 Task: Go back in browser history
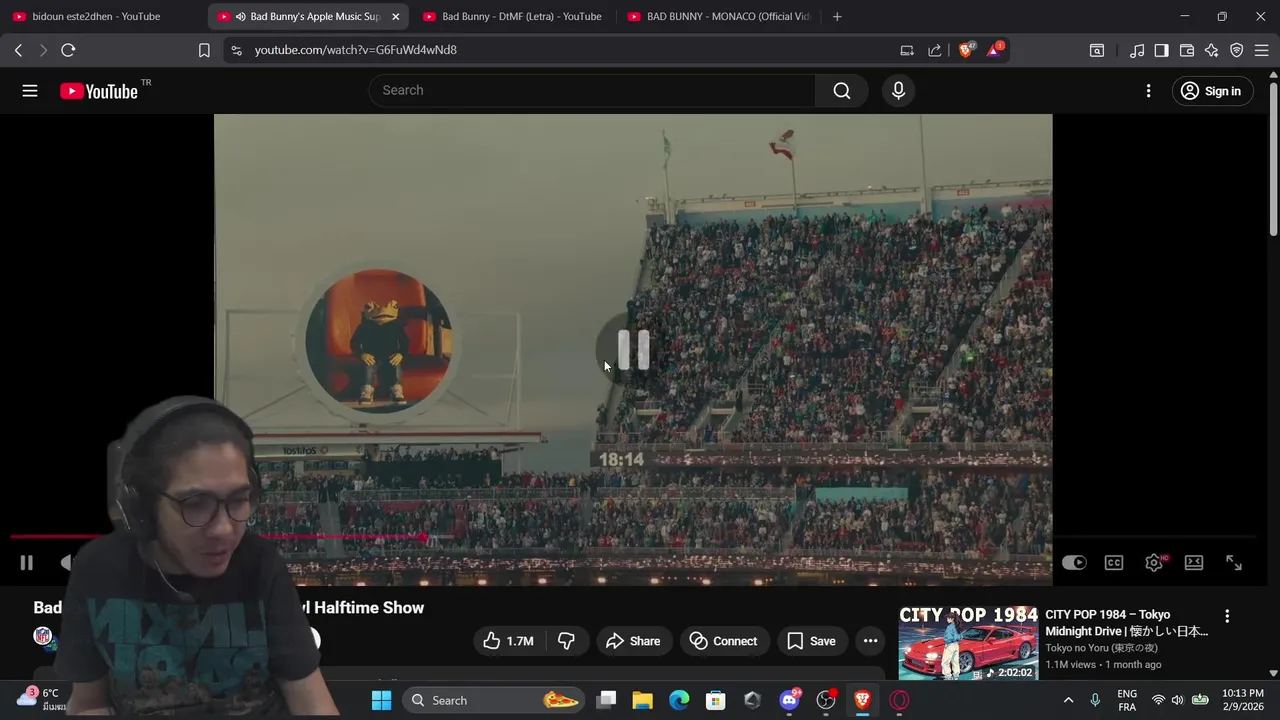(18, 50)
